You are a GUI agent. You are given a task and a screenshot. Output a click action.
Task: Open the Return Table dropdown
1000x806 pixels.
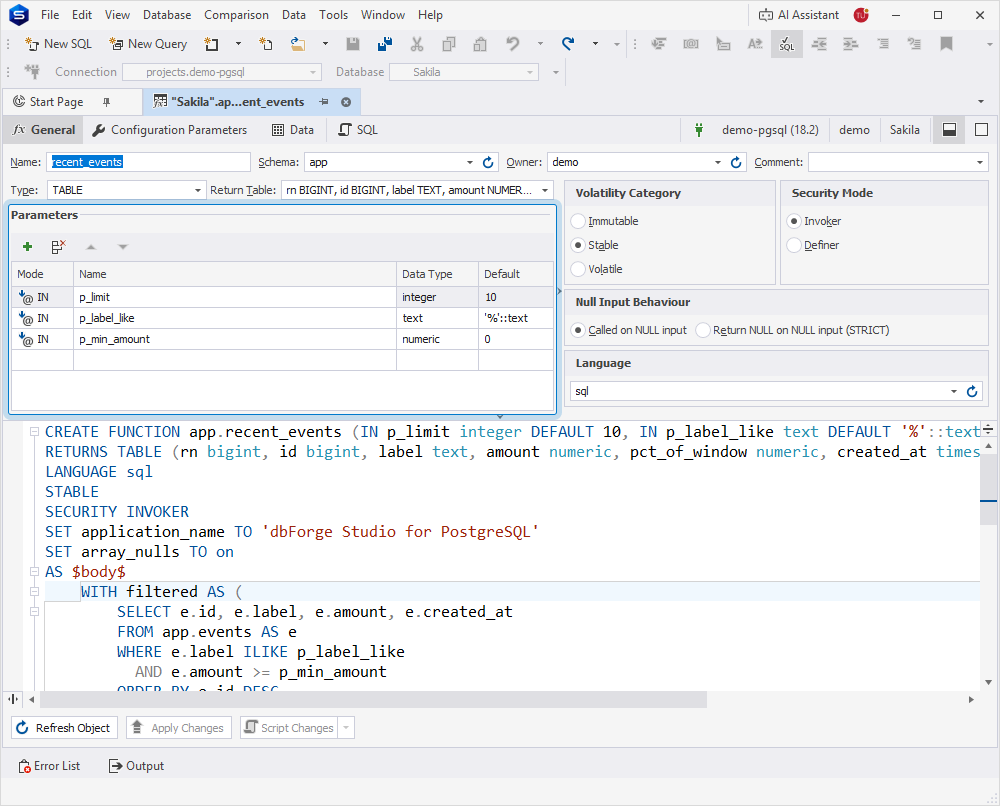[x=545, y=191]
